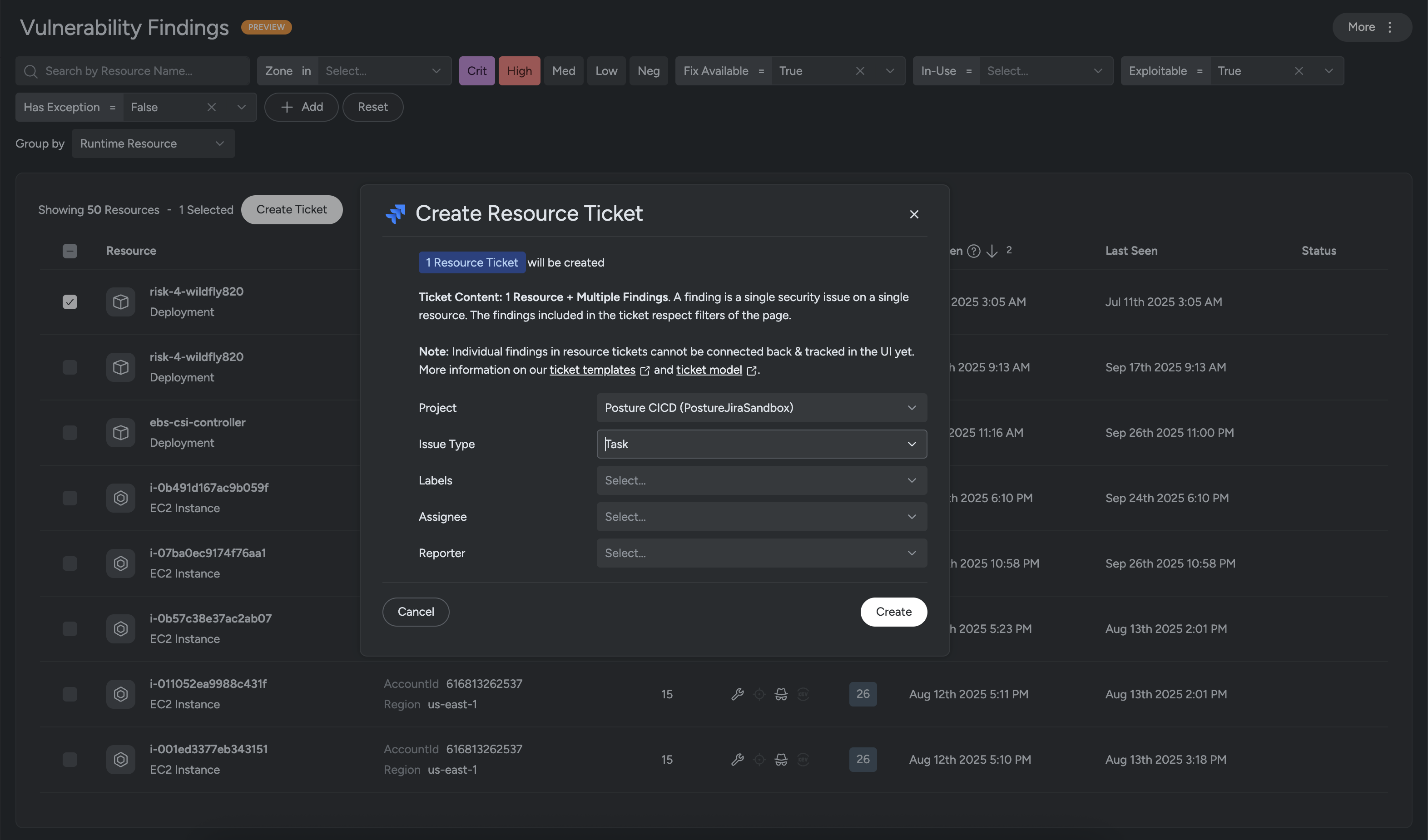Check the ebs-csi-controller row checkbox

[x=69, y=433]
